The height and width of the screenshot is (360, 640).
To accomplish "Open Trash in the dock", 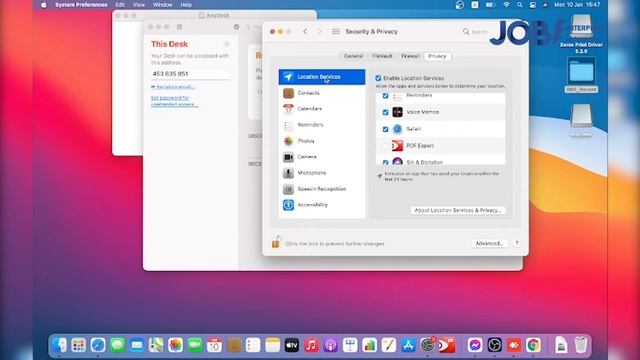I will (580, 345).
